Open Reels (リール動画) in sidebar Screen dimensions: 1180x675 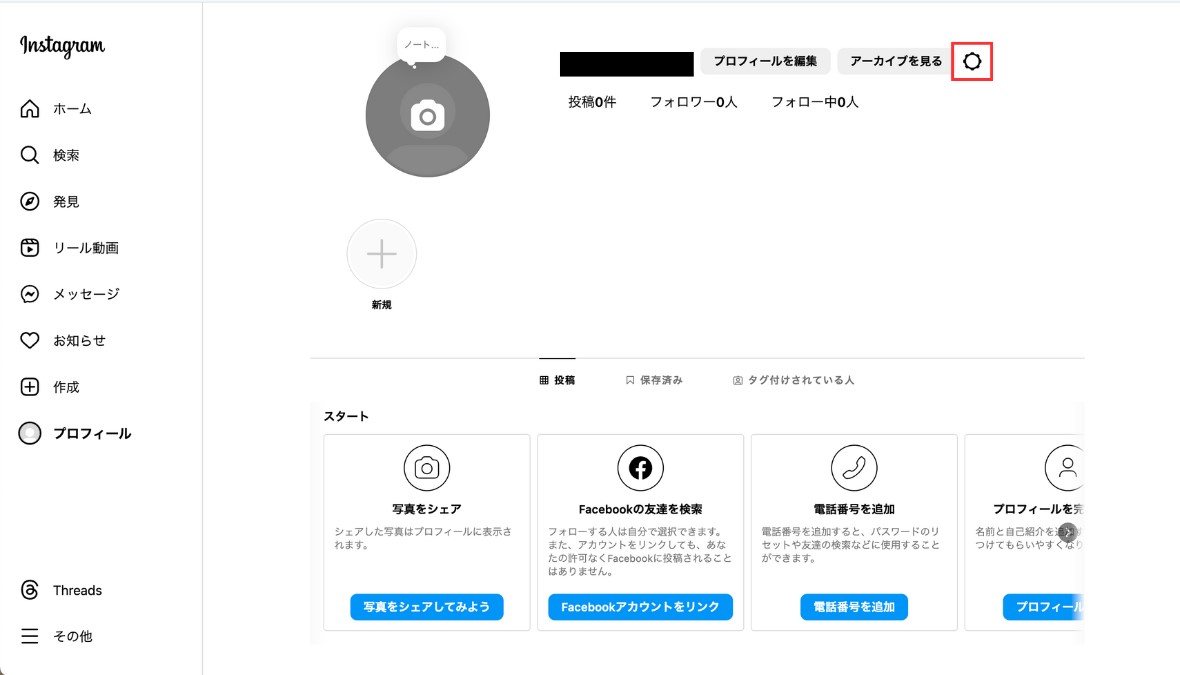(31, 248)
